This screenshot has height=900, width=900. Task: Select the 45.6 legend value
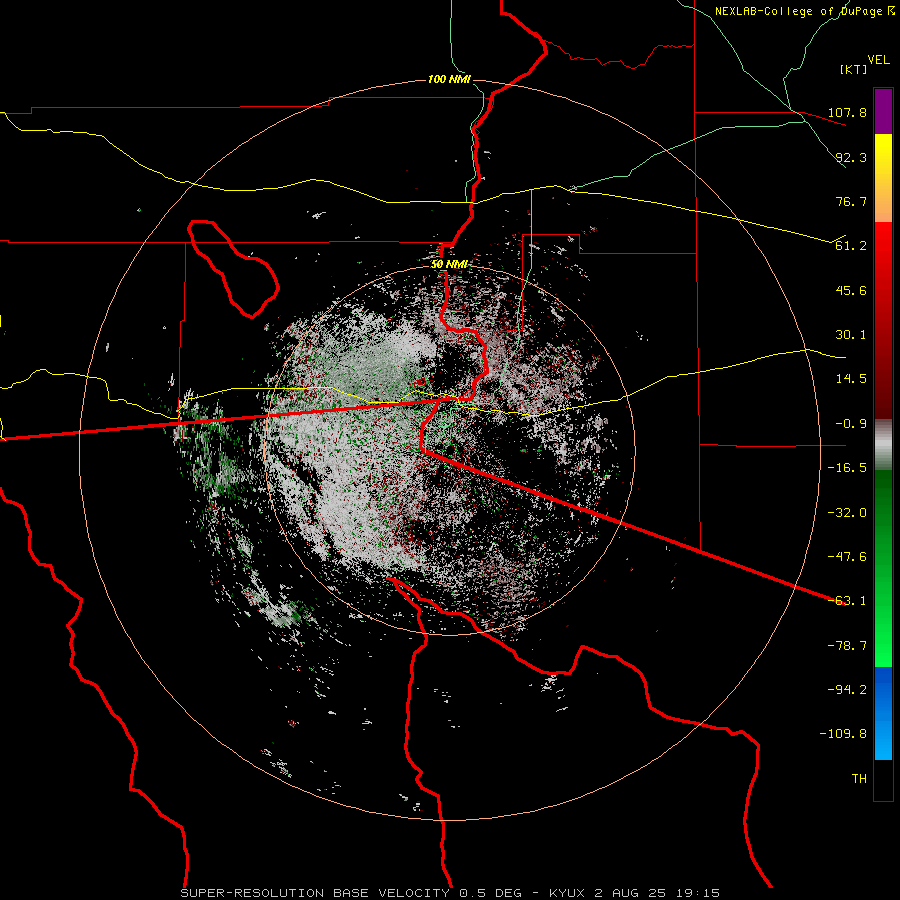tap(851, 290)
